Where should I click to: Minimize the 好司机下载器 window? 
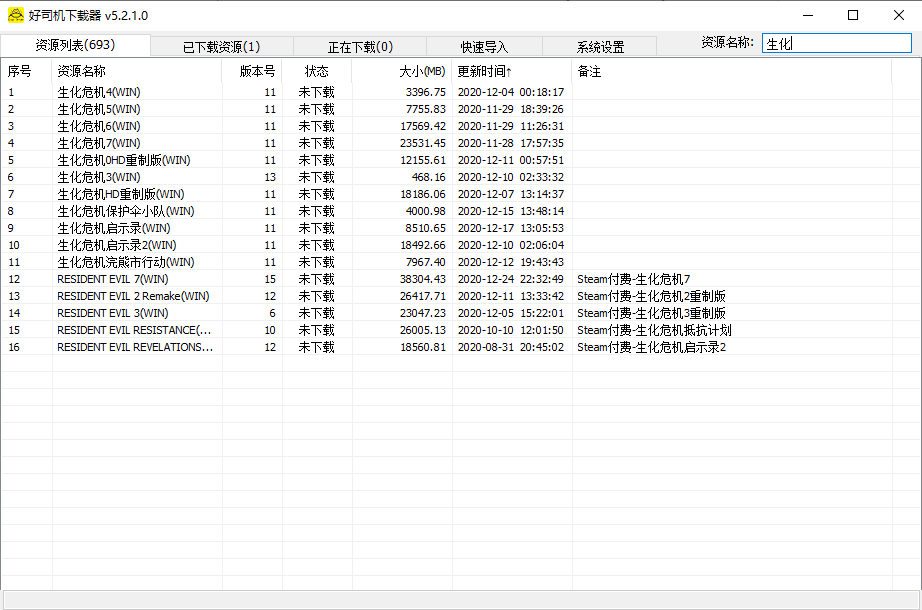click(x=808, y=15)
